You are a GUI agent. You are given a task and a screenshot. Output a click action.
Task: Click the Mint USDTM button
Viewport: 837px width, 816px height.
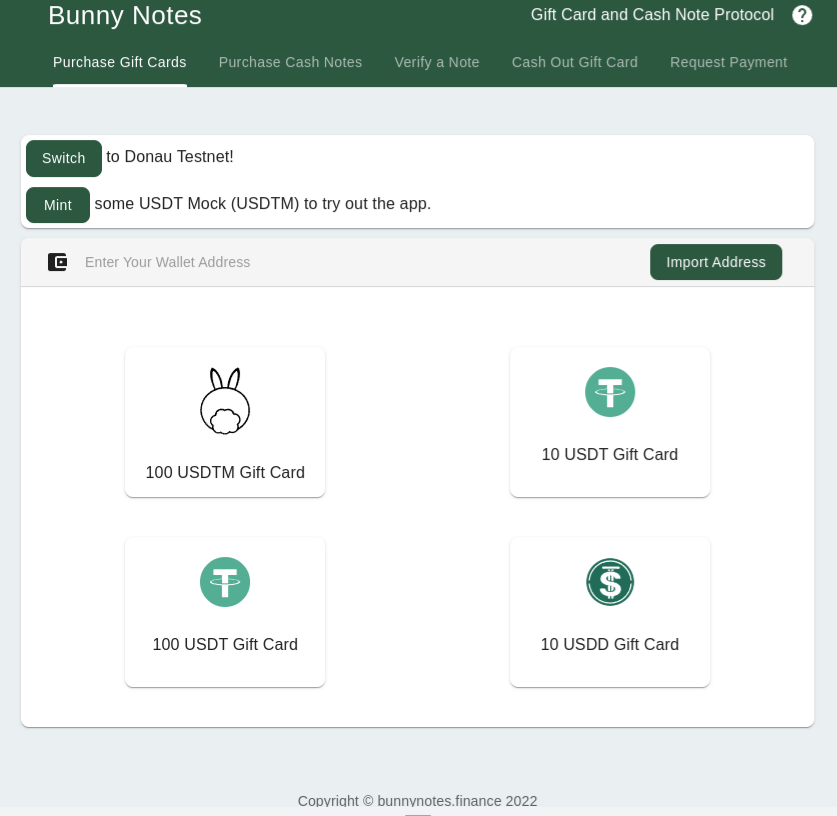click(x=58, y=205)
